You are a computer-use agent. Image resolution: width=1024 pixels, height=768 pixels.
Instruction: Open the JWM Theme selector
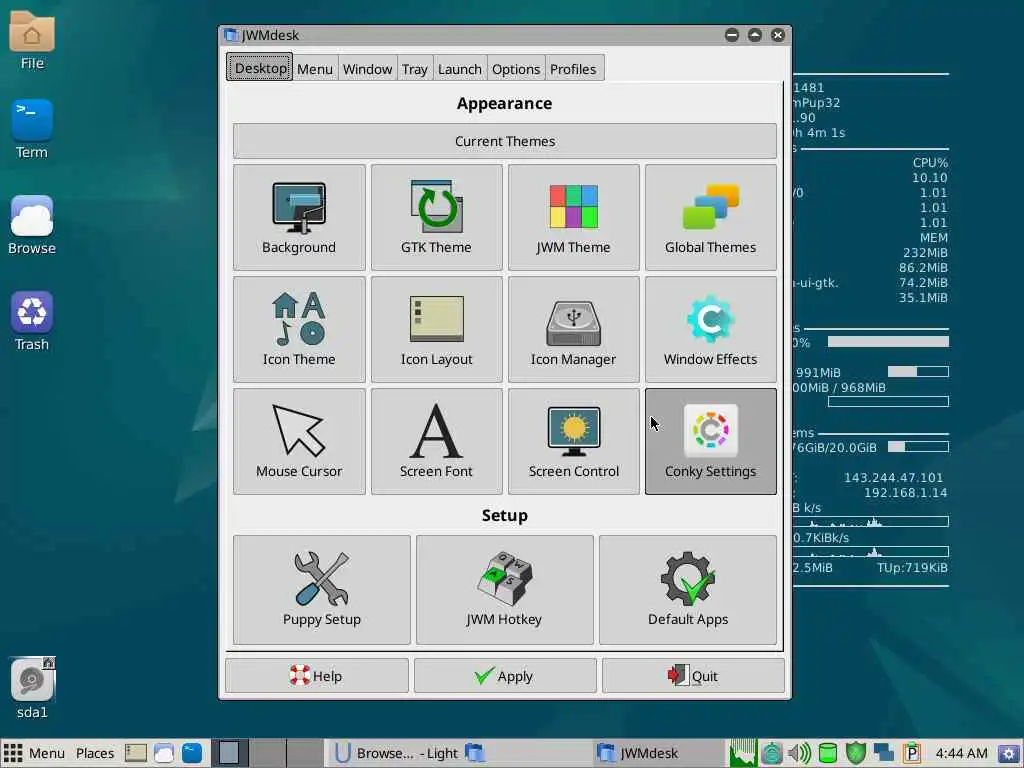click(x=573, y=217)
